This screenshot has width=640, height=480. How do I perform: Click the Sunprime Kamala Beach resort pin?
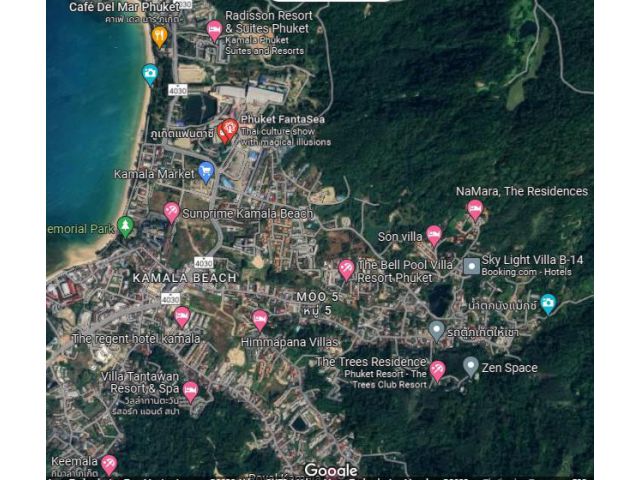click(171, 213)
